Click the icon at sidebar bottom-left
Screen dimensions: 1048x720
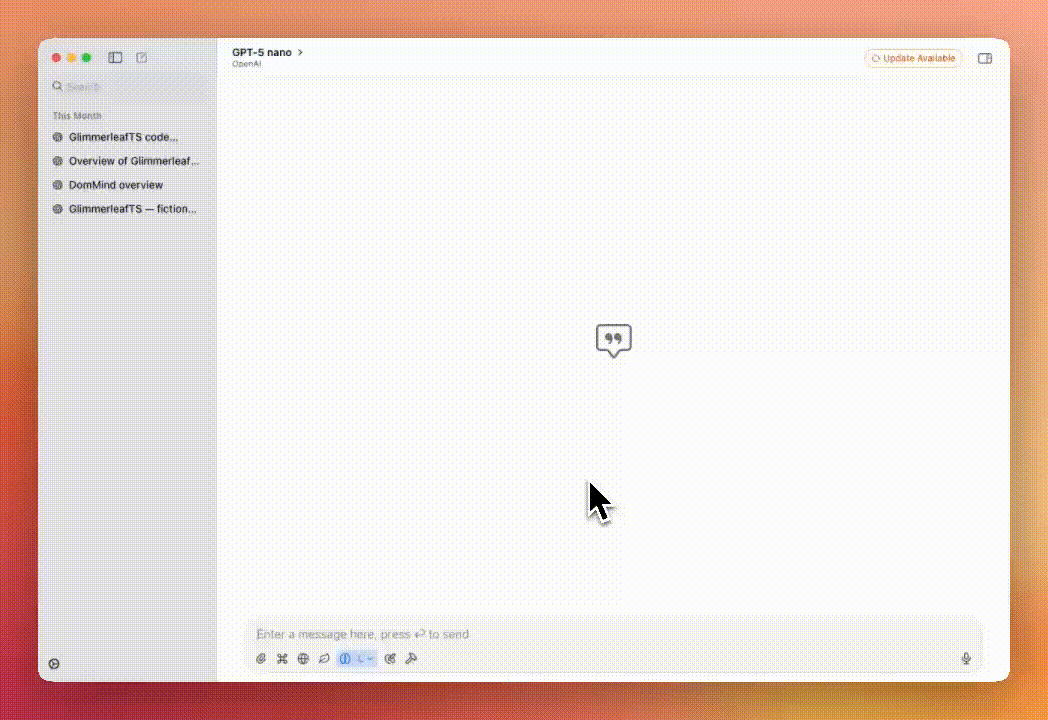point(54,664)
